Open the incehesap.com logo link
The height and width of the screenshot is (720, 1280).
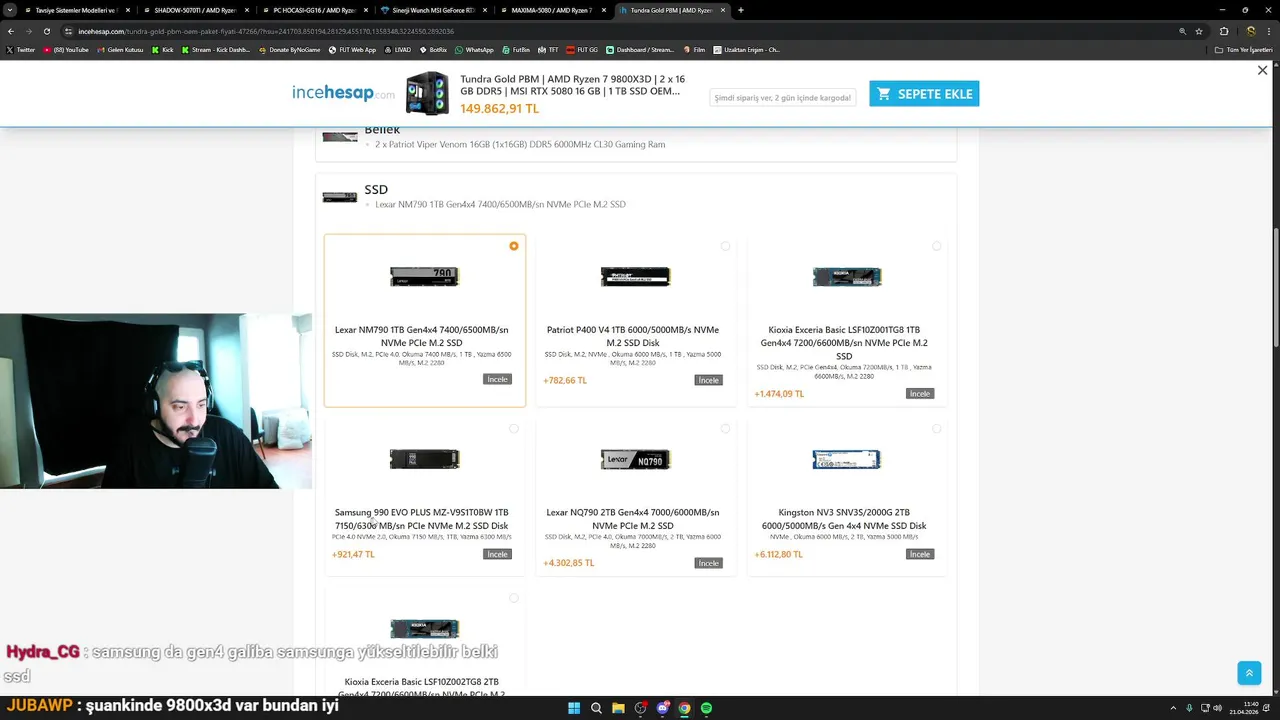tap(343, 93)
